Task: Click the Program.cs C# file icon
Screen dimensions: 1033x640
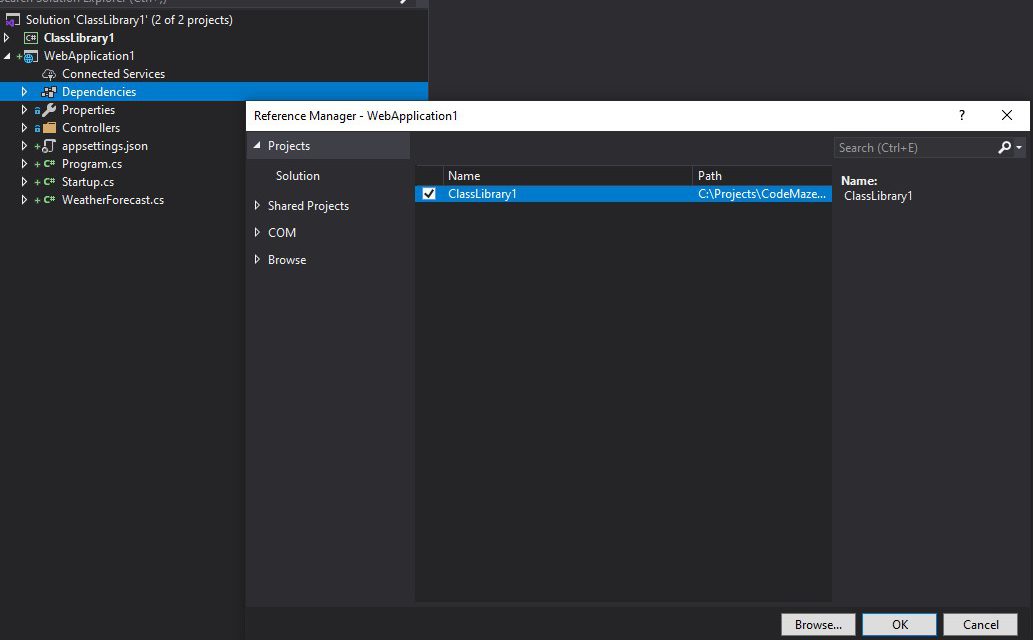Action: tap(49, 164)
